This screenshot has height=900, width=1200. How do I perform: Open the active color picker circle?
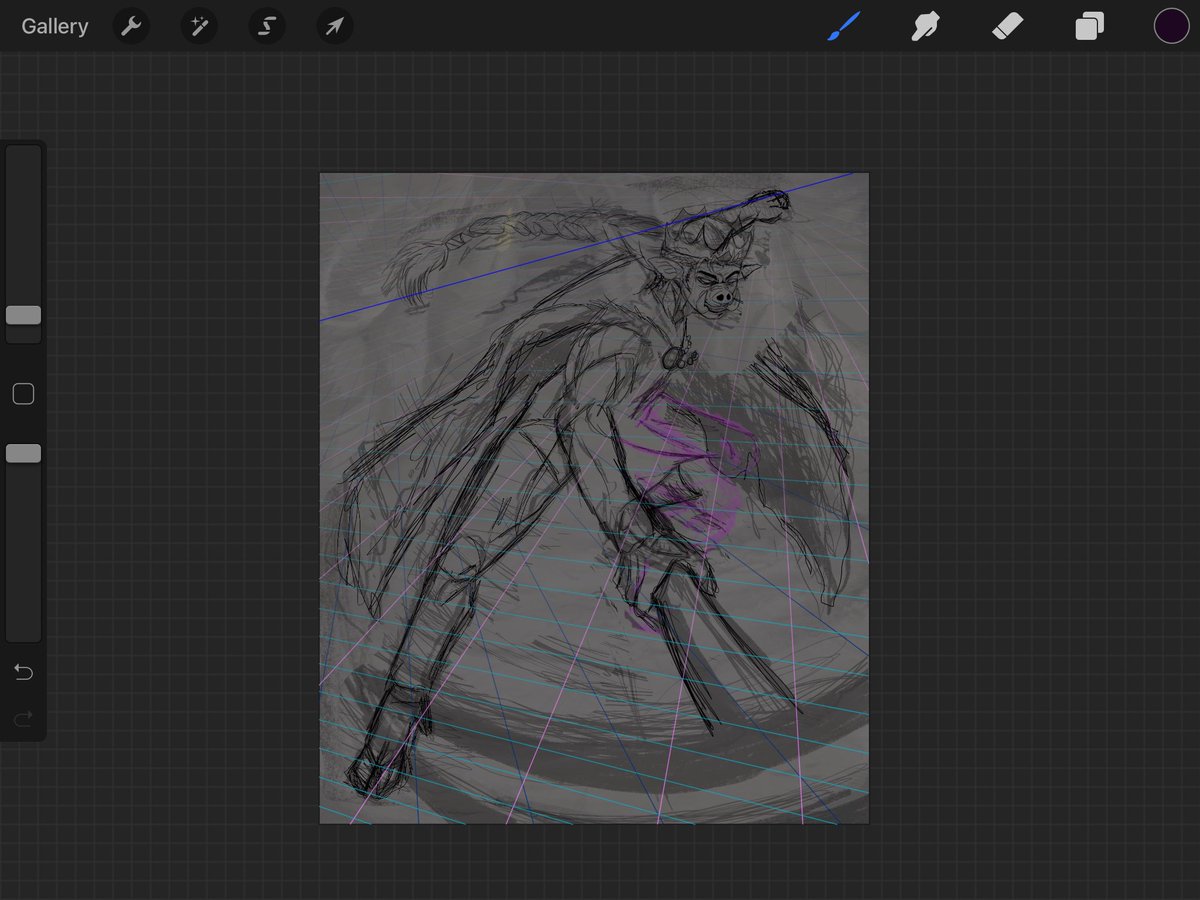(x=1172, y=26)
